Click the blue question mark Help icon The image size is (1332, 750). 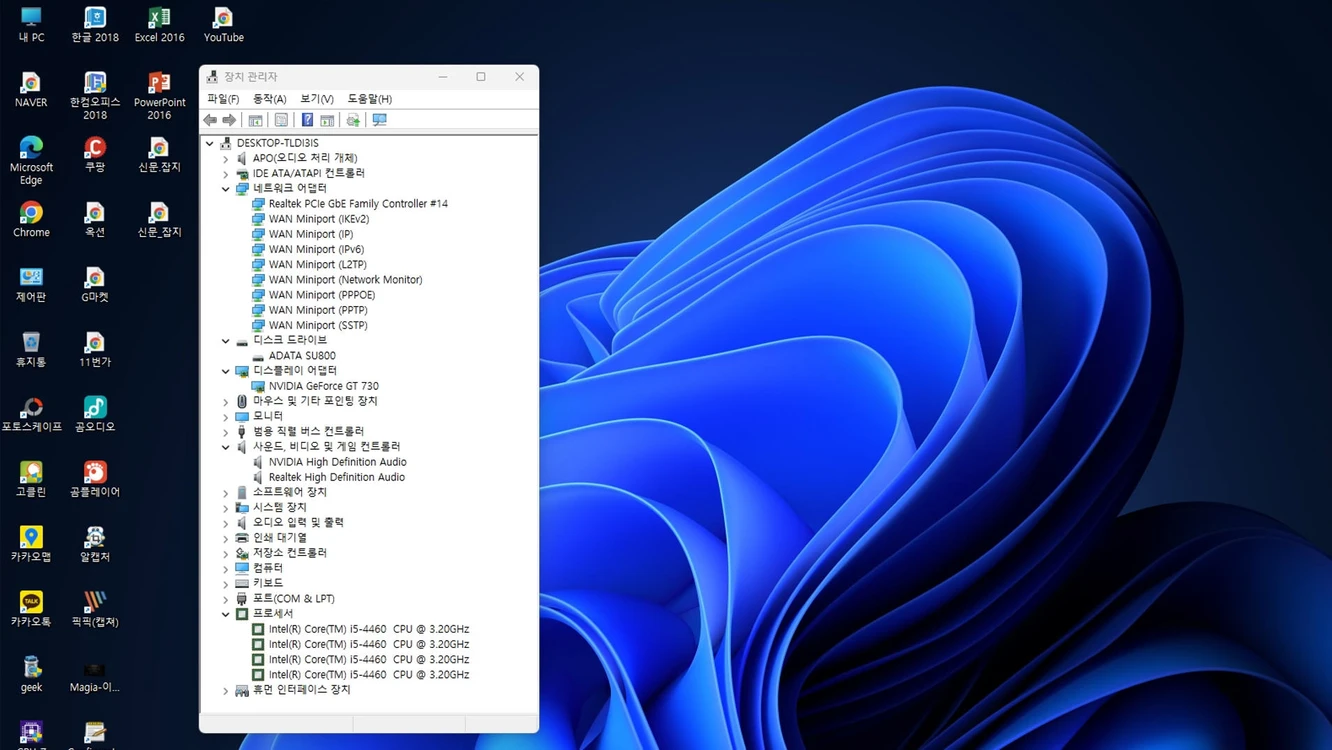tap(307, 120)
